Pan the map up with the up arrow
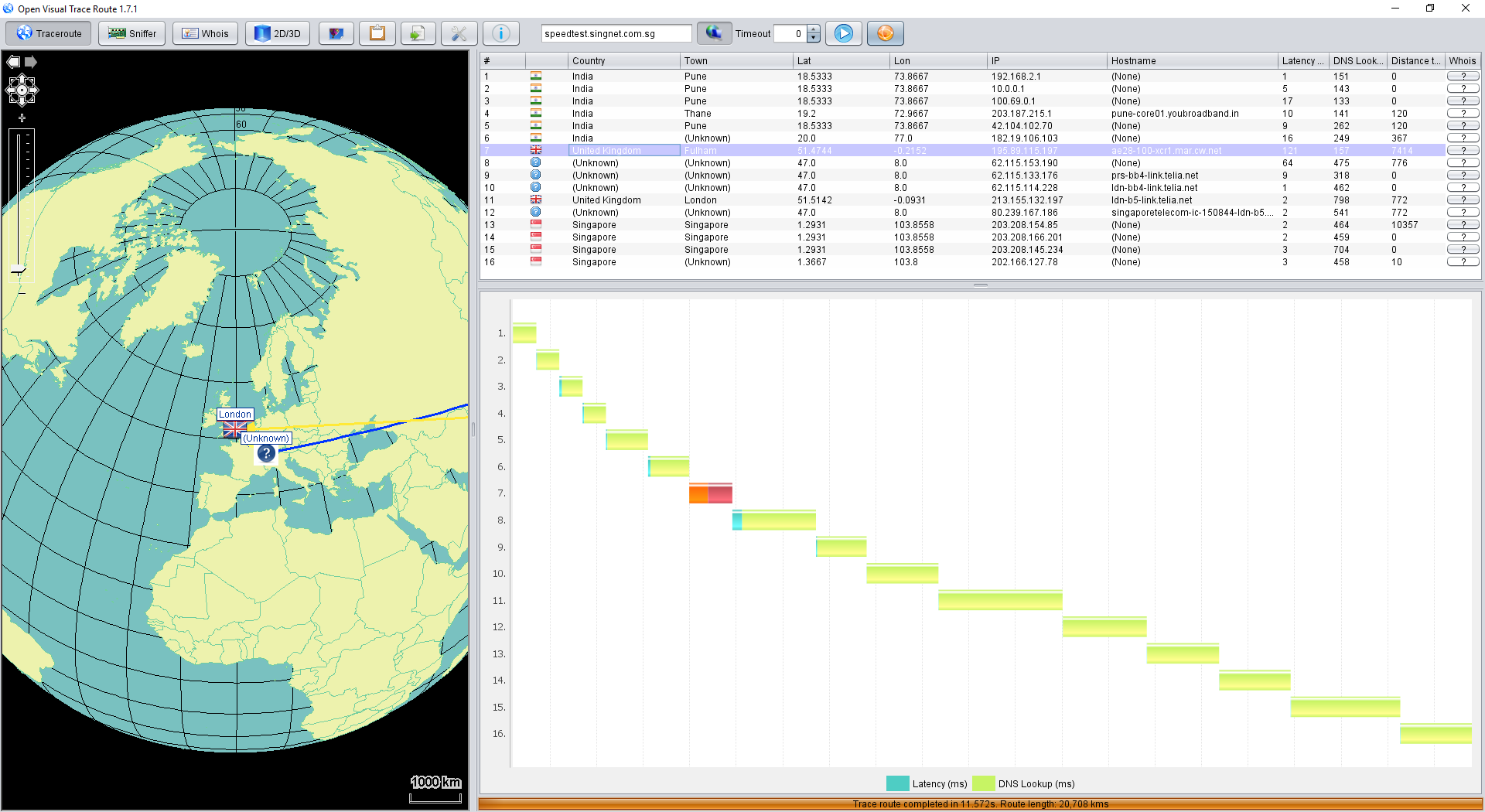The width and height of the screenshot is (1485, 812). 22,78
